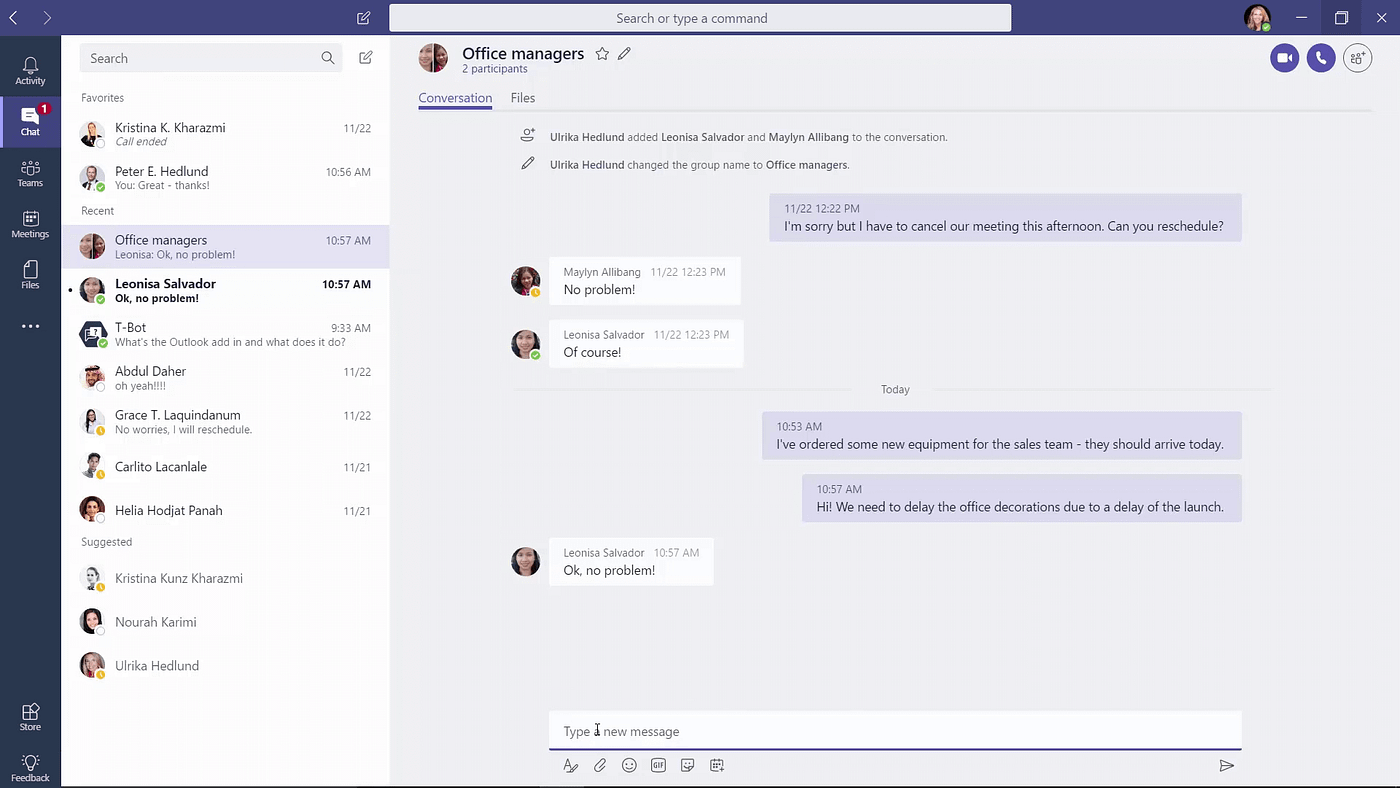This screenshot has width=1400, height=788.
Task: Send the message
Action: pos(1226,765)
